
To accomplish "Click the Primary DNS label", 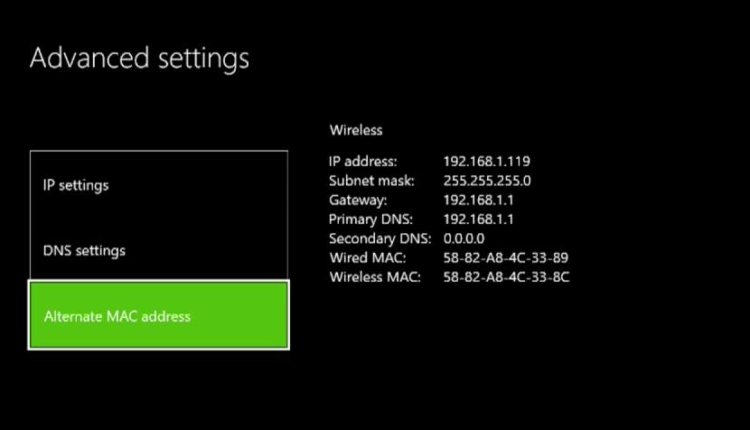I will 368,219.
